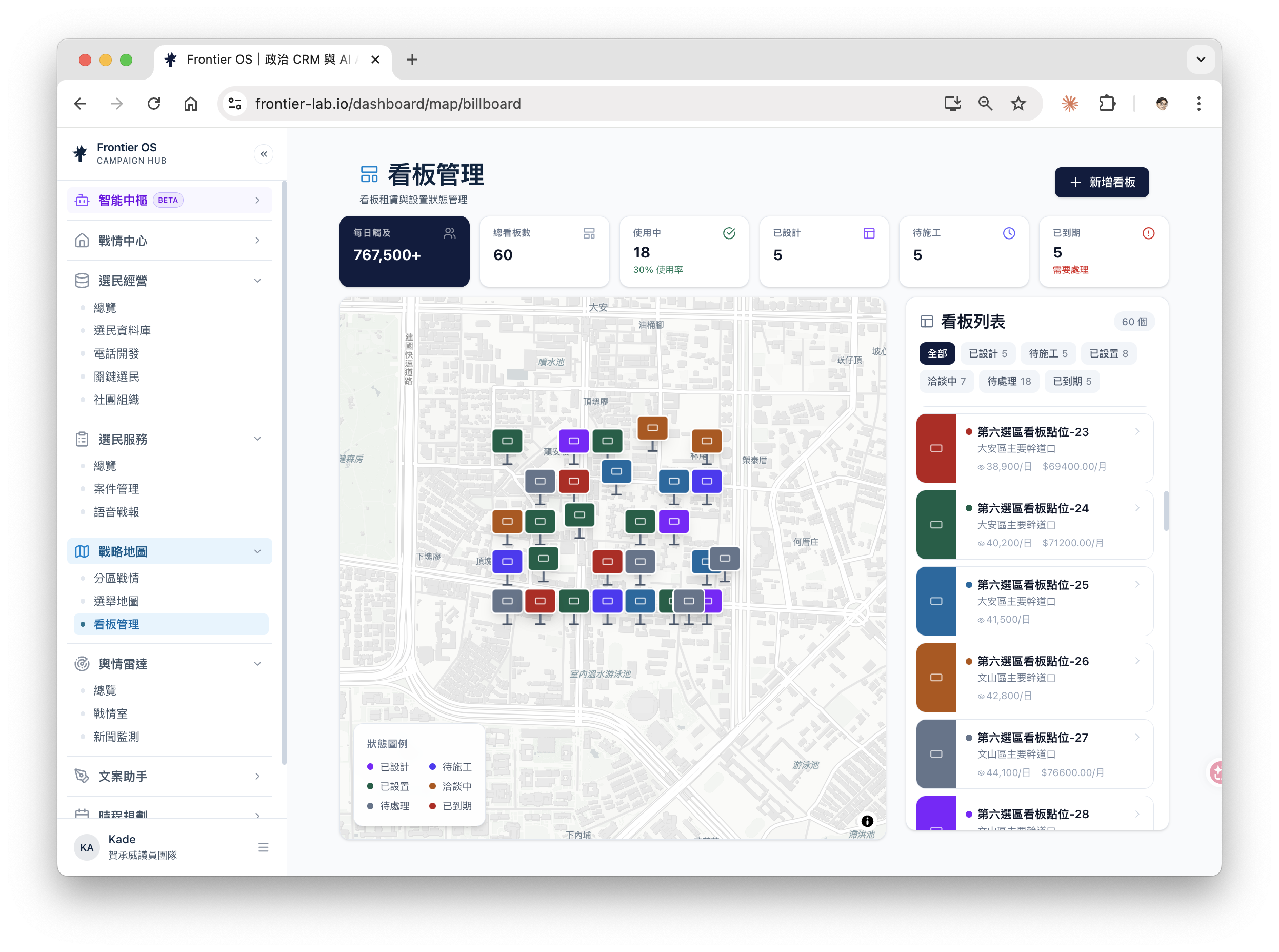The image size is (1279, 952).
Task: Open 選民資料庫 page
Action: (x=122, y=330)
